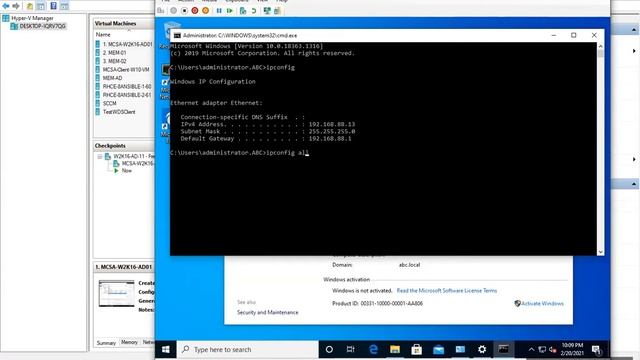Open Windows Start menu in VM taskbar

[x=166, y=349]
